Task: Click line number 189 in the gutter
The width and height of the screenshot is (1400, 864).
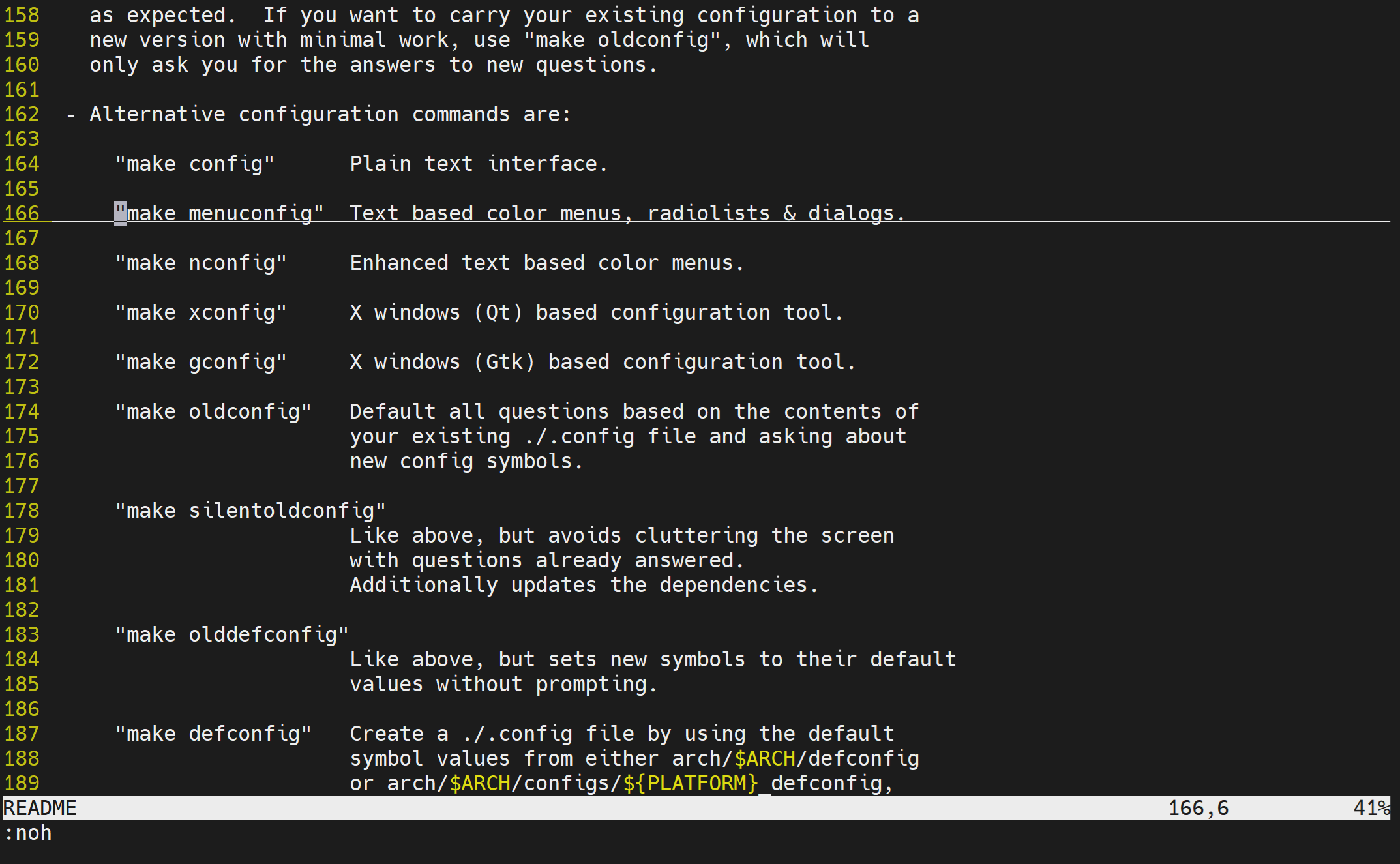Action: coord(22,783)
